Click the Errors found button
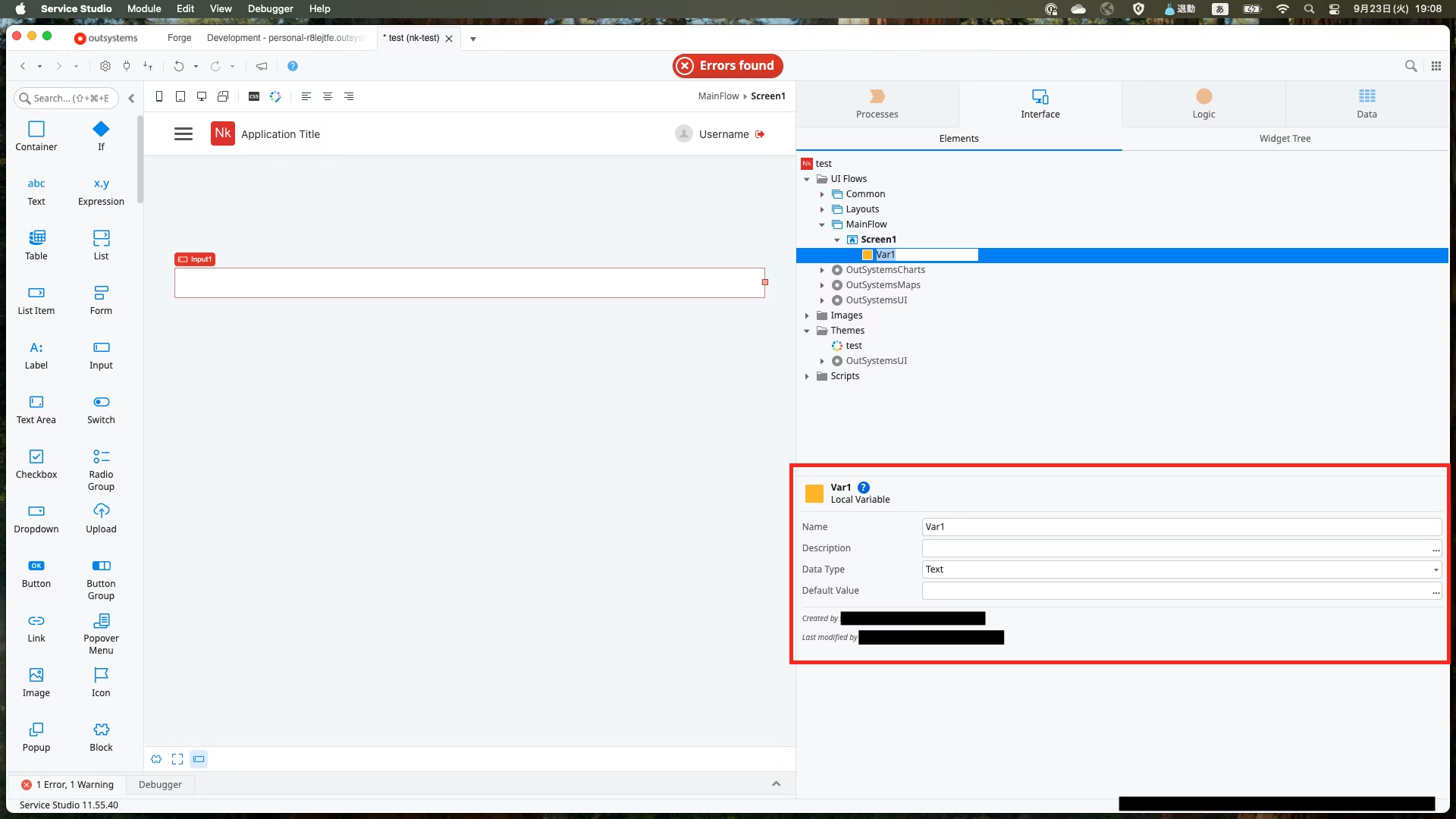The height and width of the screenshot is (819, 1456). 727,66
